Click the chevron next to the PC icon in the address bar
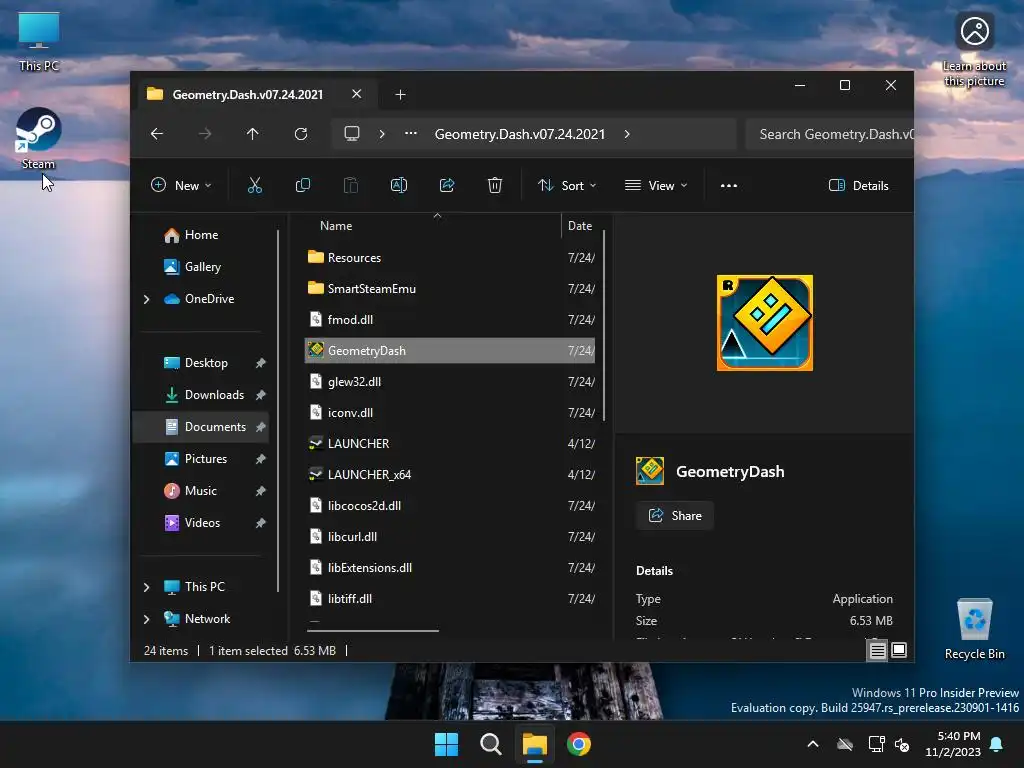Viewport: 1024px width, 768px height. [382, 134]
